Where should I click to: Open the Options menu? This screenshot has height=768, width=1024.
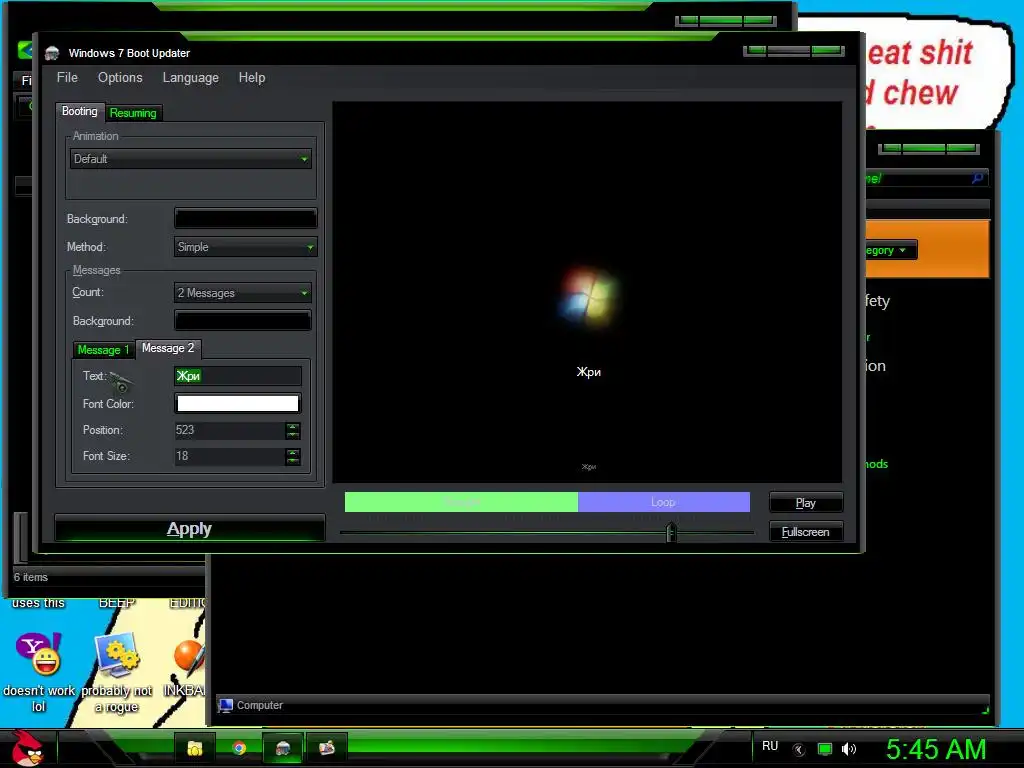pyautogui.click(x=120, y=78)
